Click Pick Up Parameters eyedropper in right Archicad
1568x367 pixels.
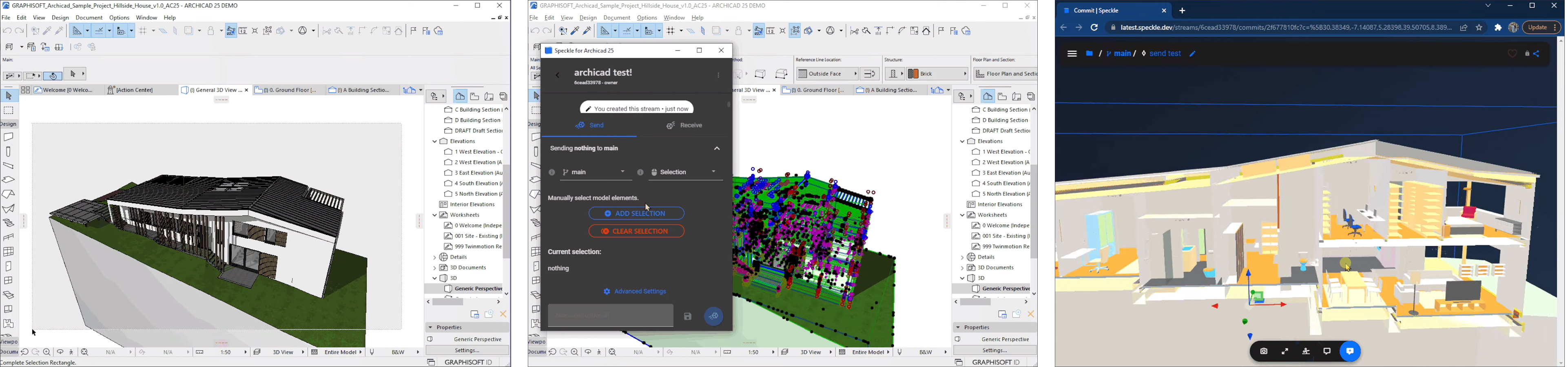tap(575, 31)
